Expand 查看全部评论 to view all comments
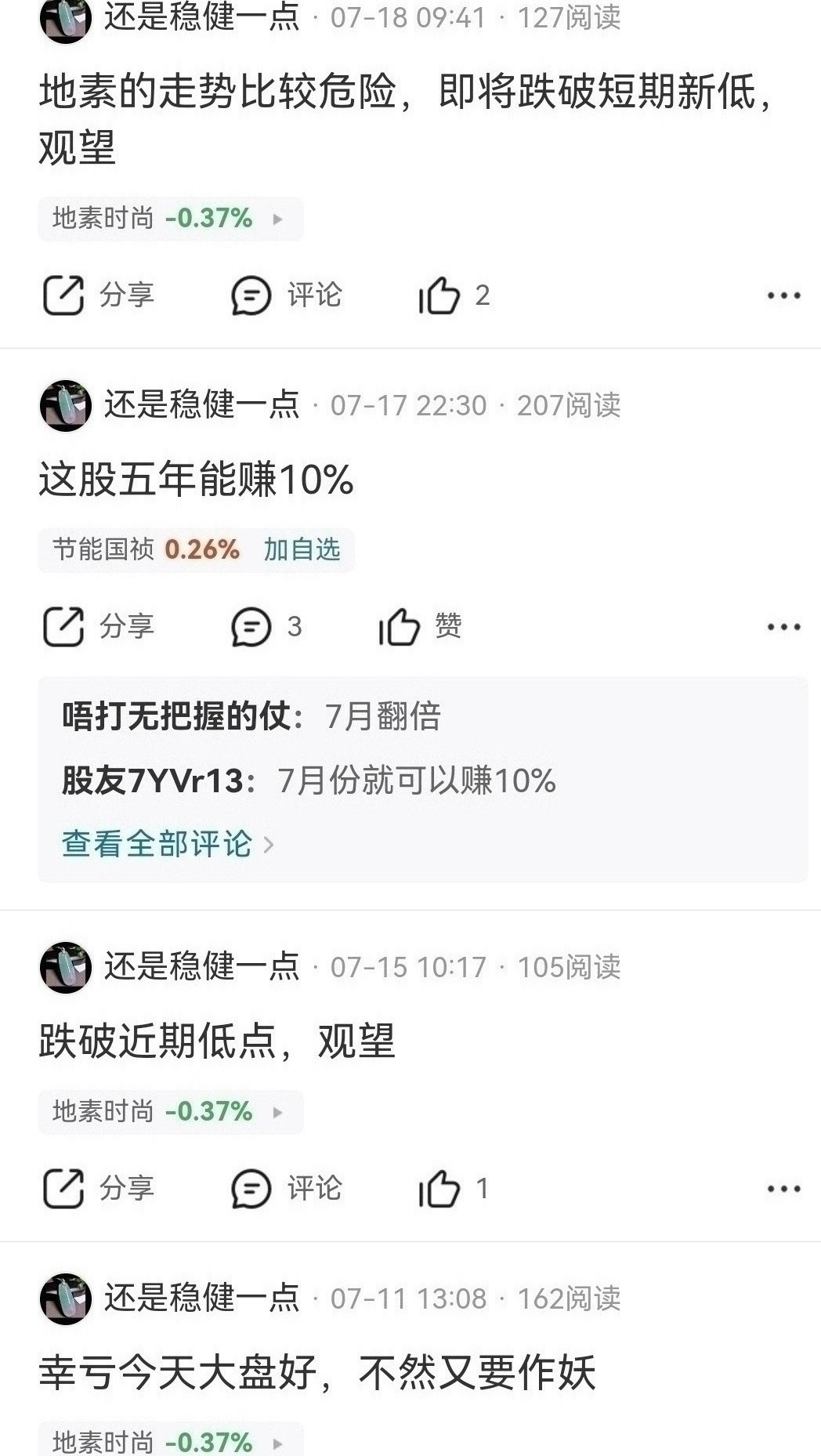Screen dimensions: 821x1456 click(x=168, y=844)
